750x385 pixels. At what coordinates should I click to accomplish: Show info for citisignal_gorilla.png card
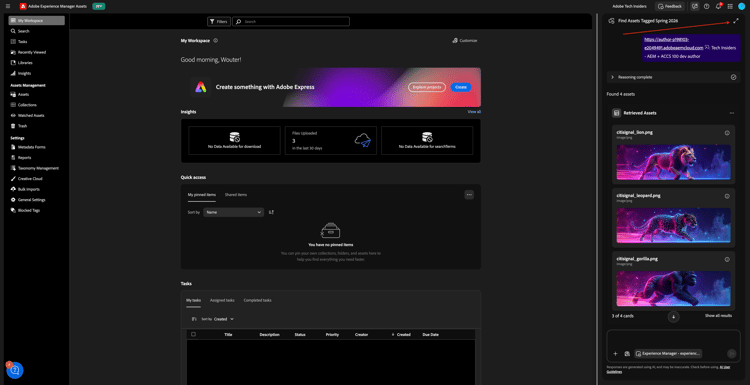pos(727,259)
